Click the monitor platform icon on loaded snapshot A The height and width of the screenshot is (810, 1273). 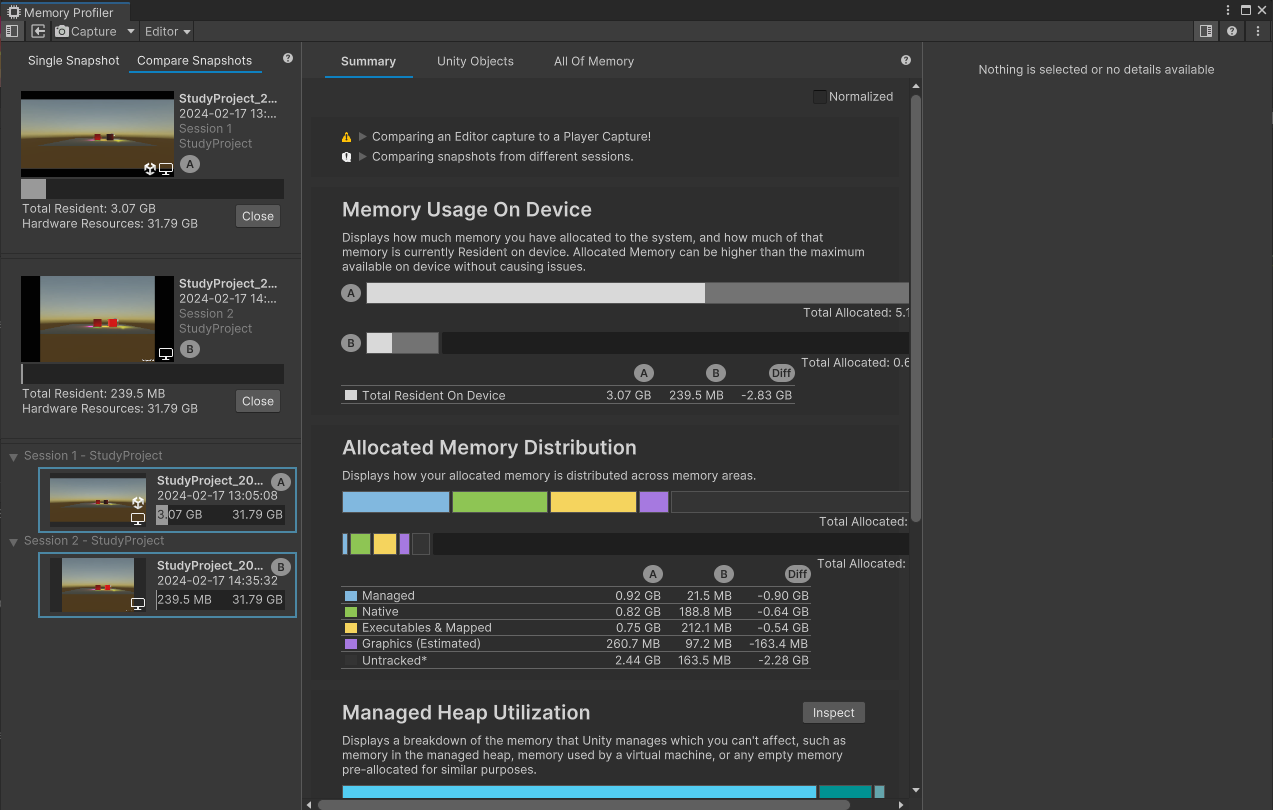(166, 169)
